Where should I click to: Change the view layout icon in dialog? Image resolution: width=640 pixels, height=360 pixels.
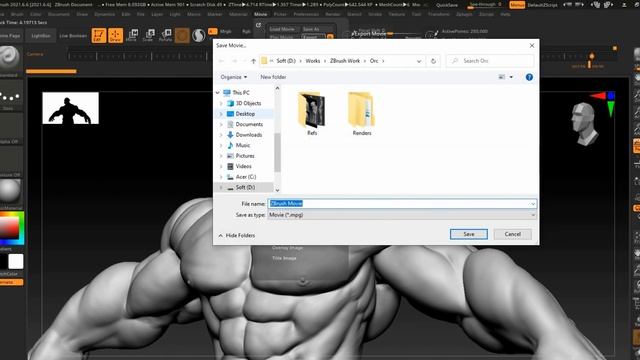coord(502,77)
